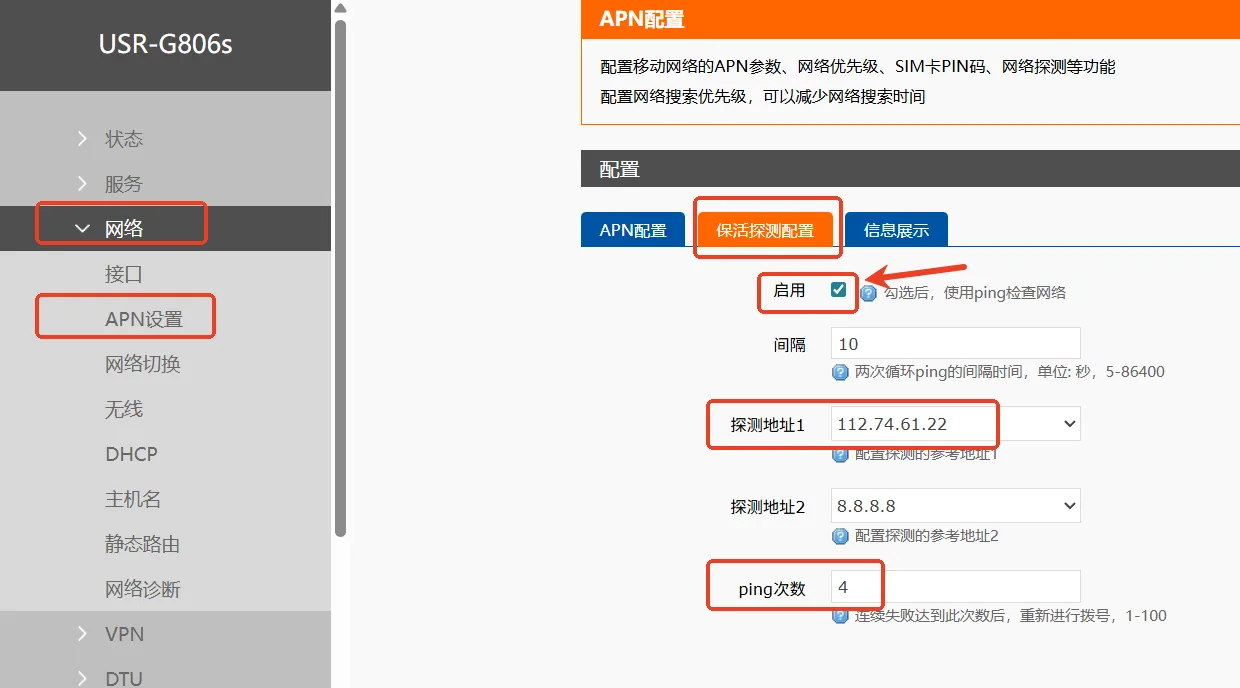The width and height of the screenshot is (1240, 688).
Task: Click hint text 两次循环ping的间隔时间
Action: click(1009, 372)
